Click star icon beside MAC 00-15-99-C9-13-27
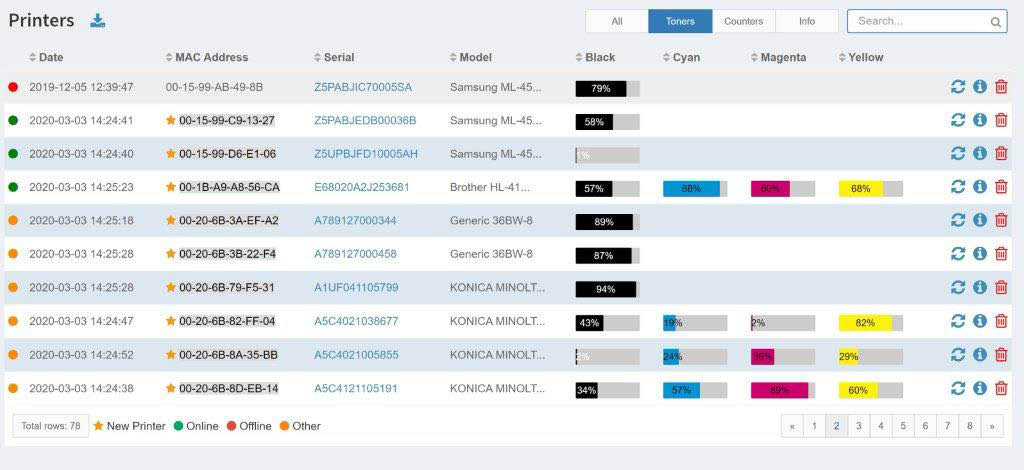 click(171, 120)
